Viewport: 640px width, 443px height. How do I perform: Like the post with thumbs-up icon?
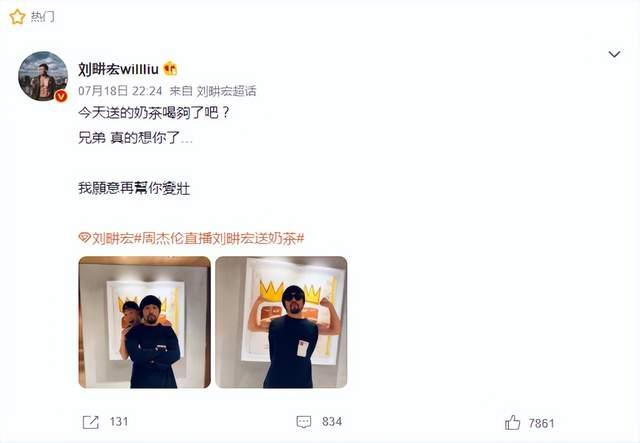tap(513, 423)
